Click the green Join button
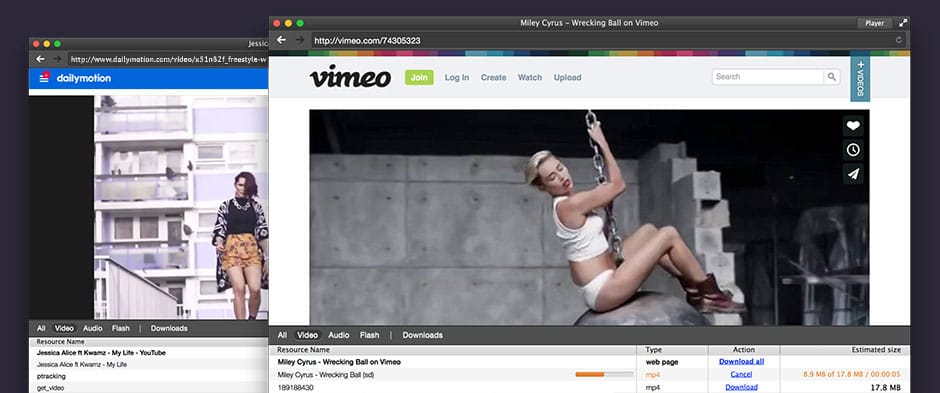Image resolution: width=940 pixels, height=393 pixels. point(419,77)
